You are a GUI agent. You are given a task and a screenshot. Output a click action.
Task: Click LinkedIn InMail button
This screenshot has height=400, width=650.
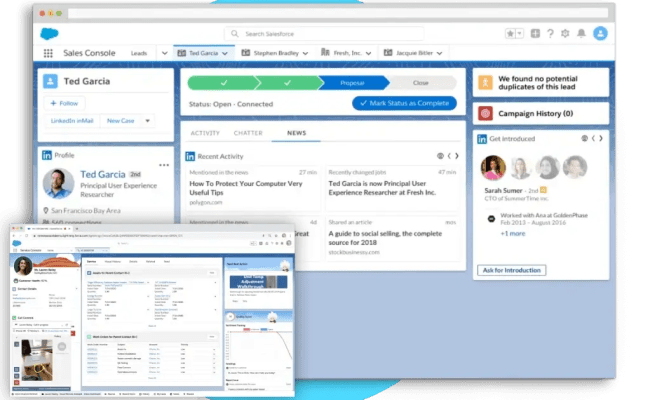[x=72, y=121]
